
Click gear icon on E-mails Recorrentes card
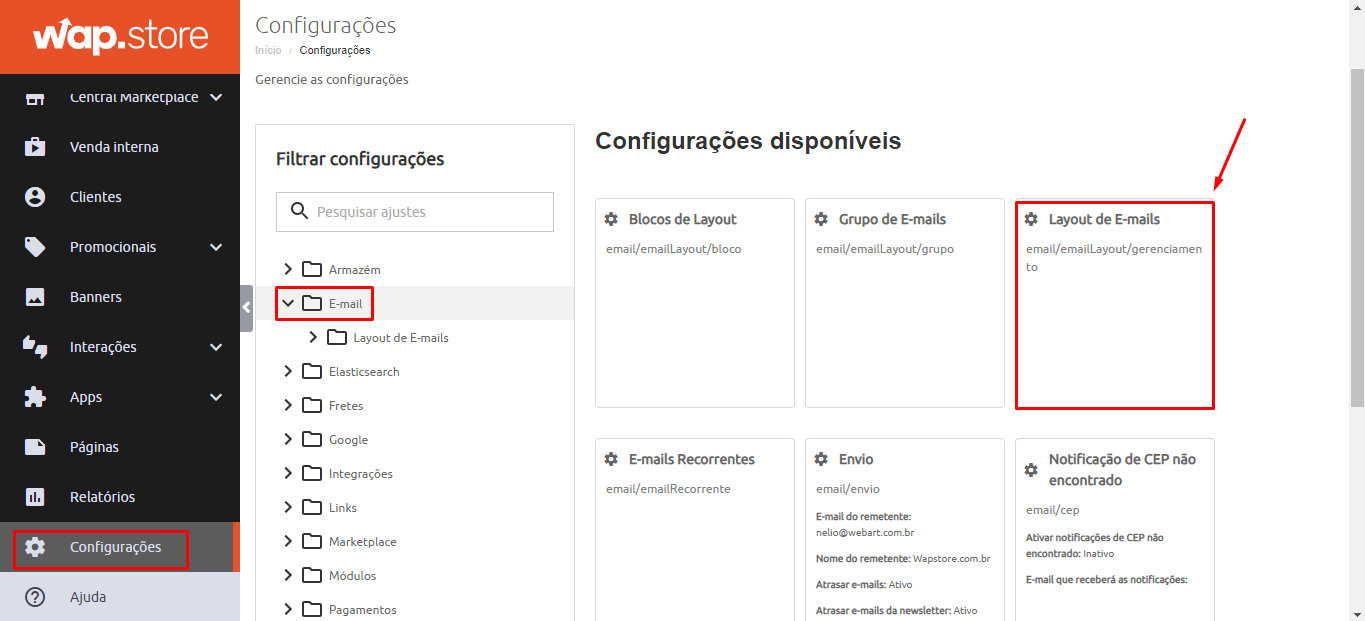click(611, 459)
